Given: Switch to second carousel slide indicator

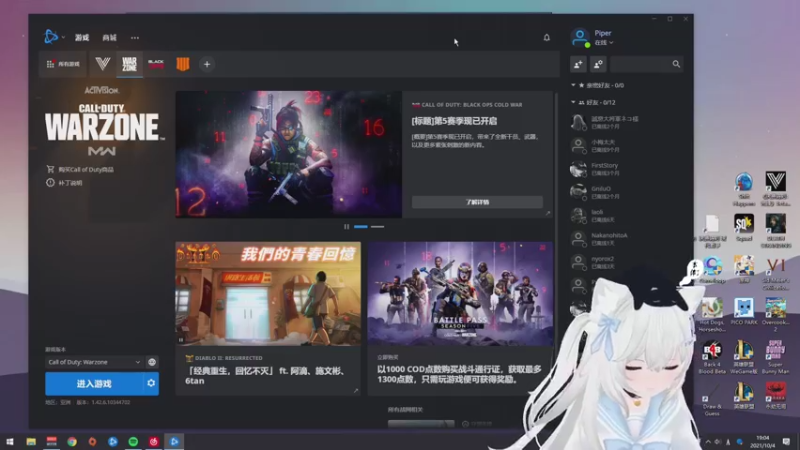Looking at the screenshot, I should tap(378, 227).
